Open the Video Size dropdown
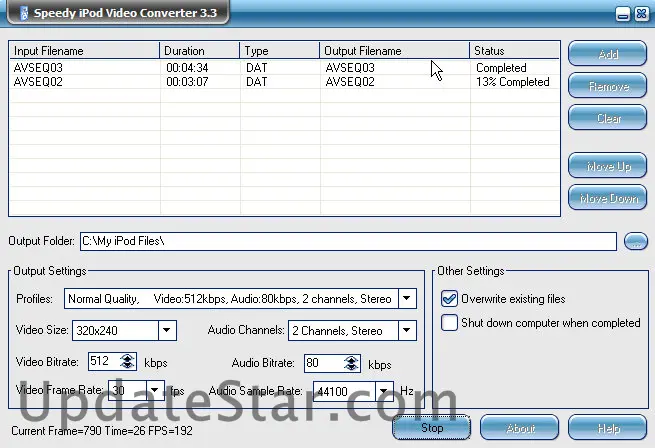Image resolution: width=655 pixels, height=448 pixels. (167, 330)
